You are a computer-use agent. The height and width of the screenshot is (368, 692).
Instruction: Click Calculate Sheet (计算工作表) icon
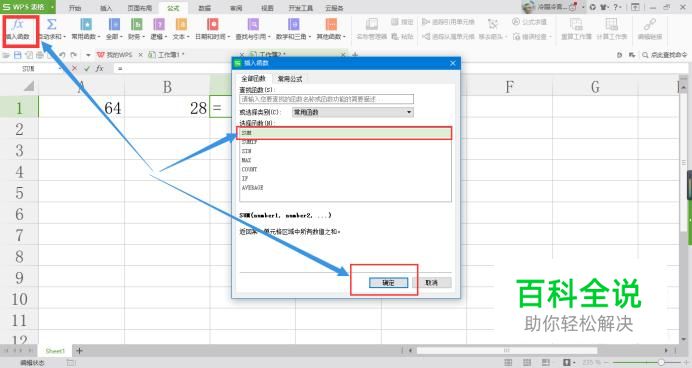click(x=611, y=24)
